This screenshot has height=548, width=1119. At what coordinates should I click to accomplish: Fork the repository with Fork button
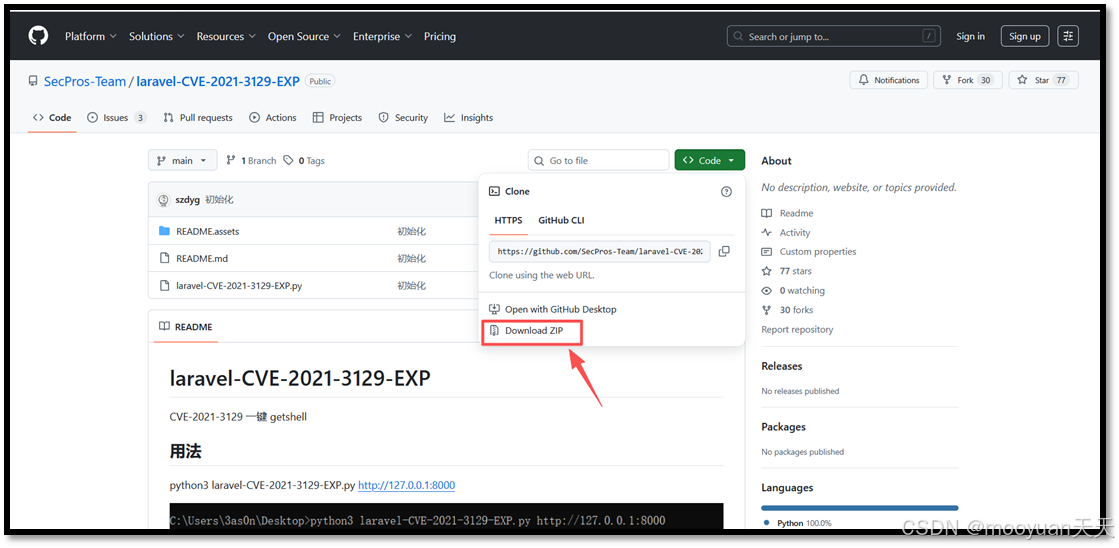click(x=968, y=80)
